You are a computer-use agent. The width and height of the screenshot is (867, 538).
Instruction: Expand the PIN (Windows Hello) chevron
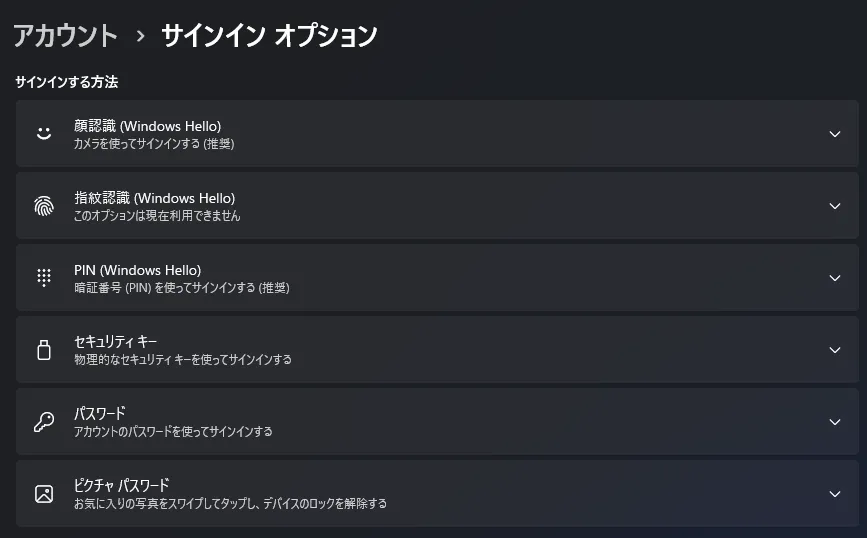pos(835,278)
